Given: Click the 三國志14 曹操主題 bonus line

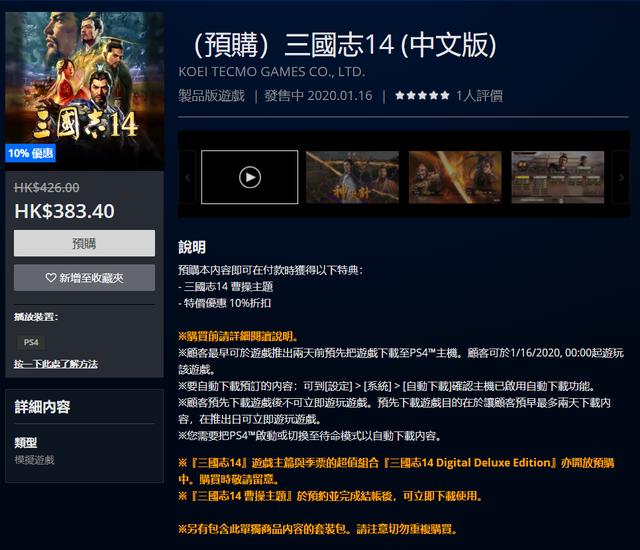Looking at the screenshot, I should coord(226,287).
